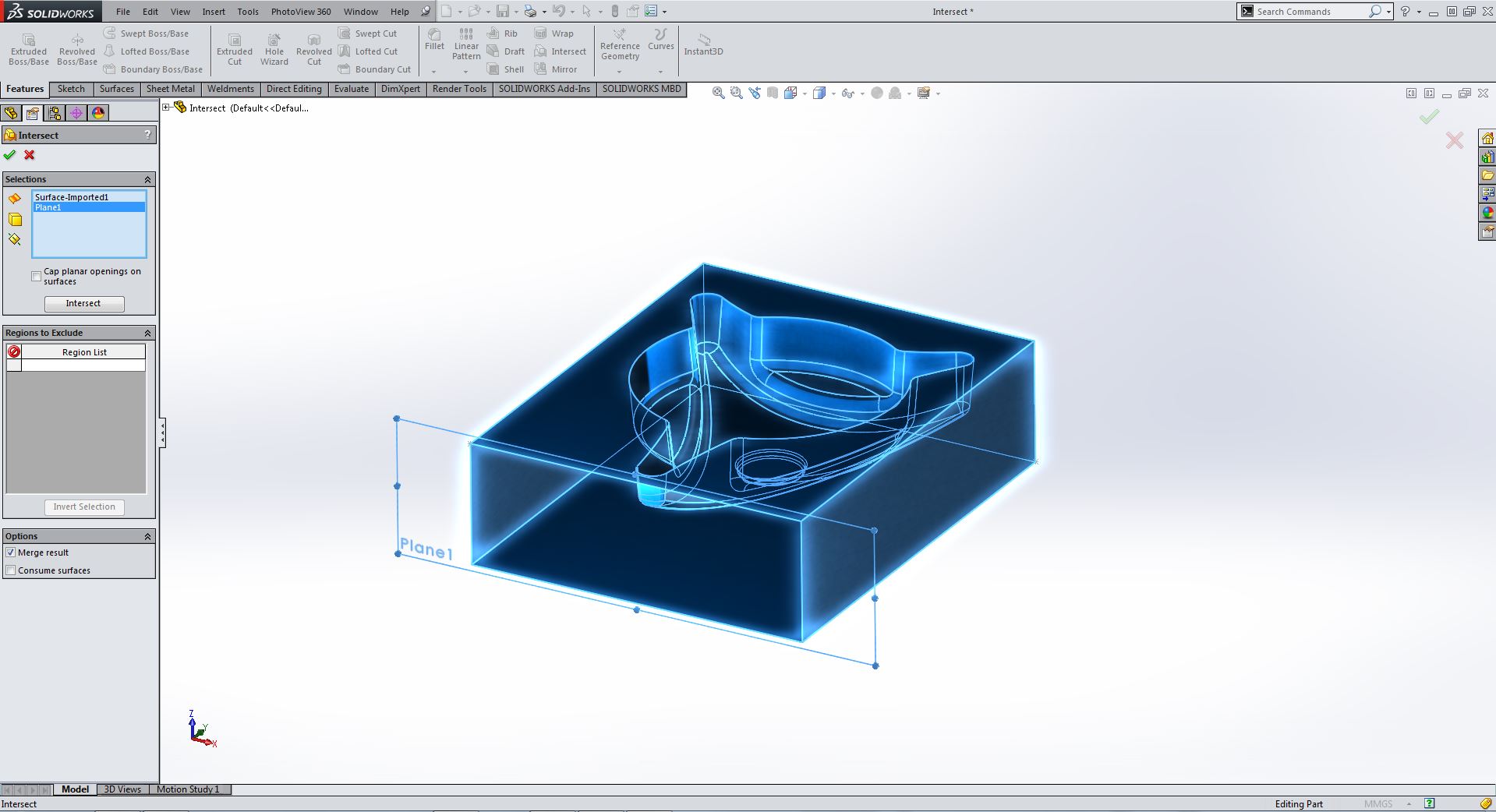Check the Consume surfaces option

(x=11, y=570)
